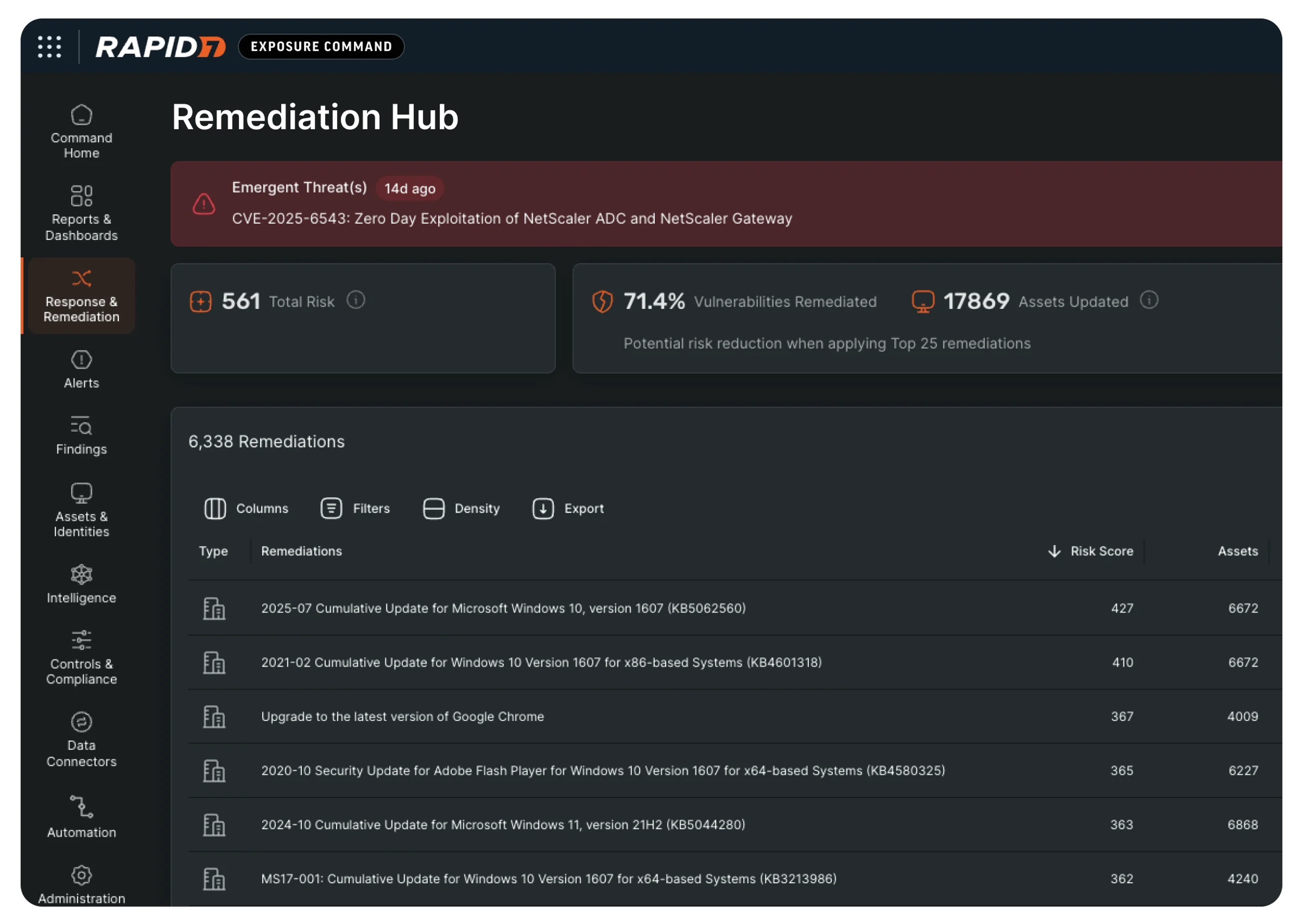Sort by Type column header
1303x924 pixels.
coord(213,551)
